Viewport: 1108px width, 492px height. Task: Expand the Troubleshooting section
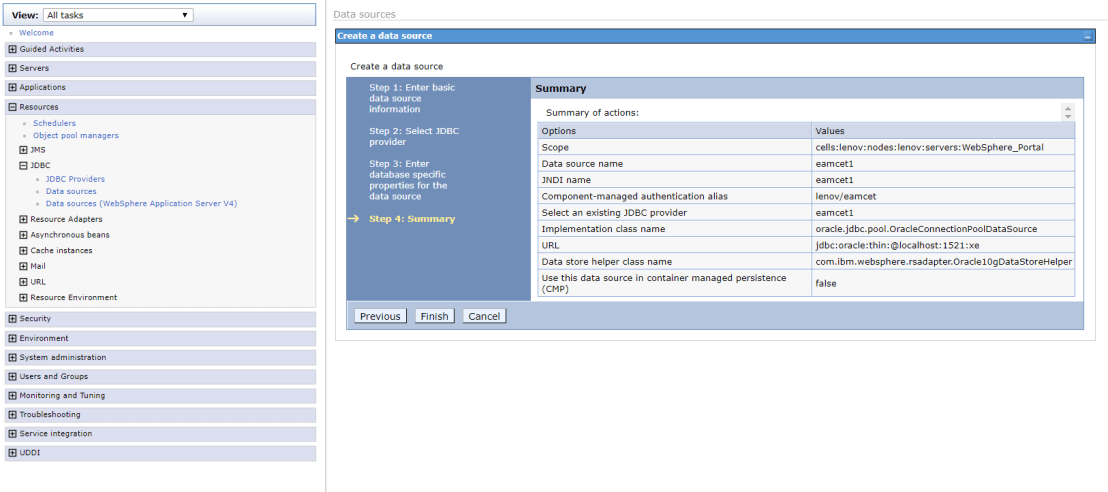tap(12, 415)
